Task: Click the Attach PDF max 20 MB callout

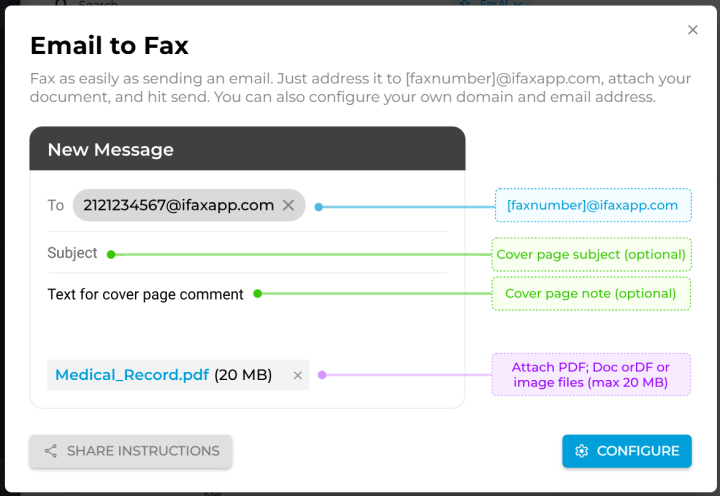Action: point(590,374)
